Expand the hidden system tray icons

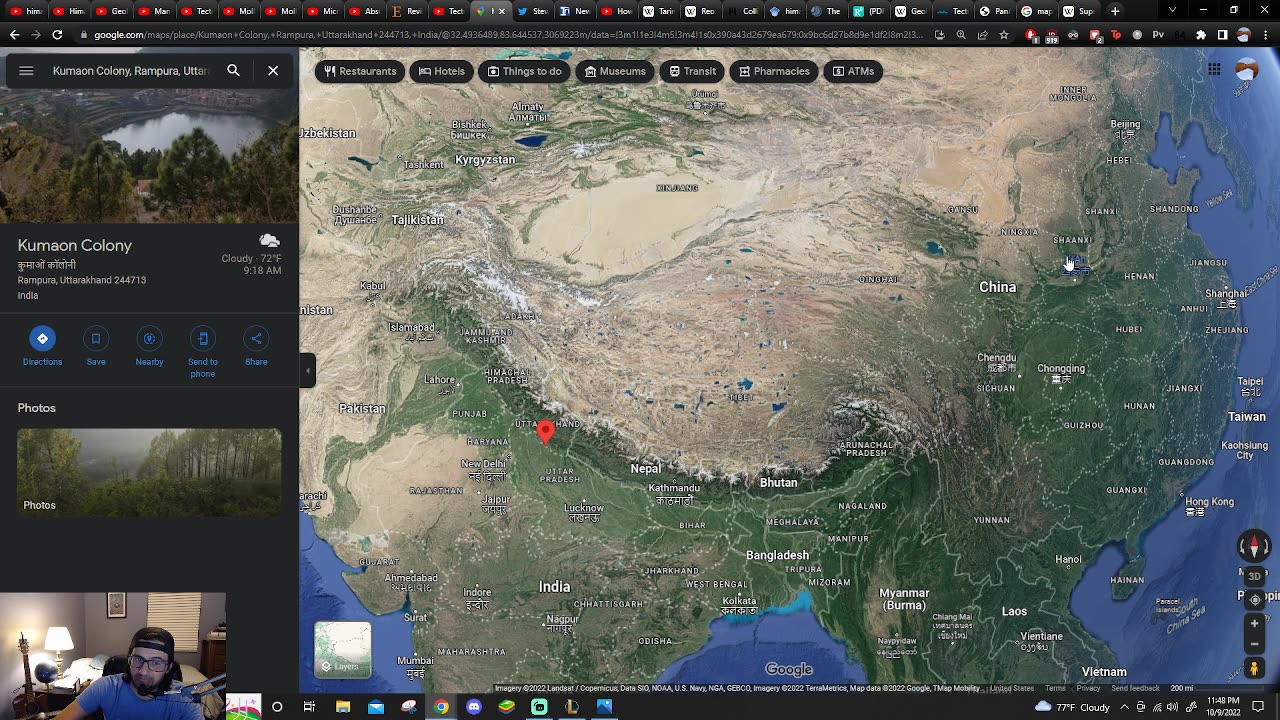[x=1124, y=707]
